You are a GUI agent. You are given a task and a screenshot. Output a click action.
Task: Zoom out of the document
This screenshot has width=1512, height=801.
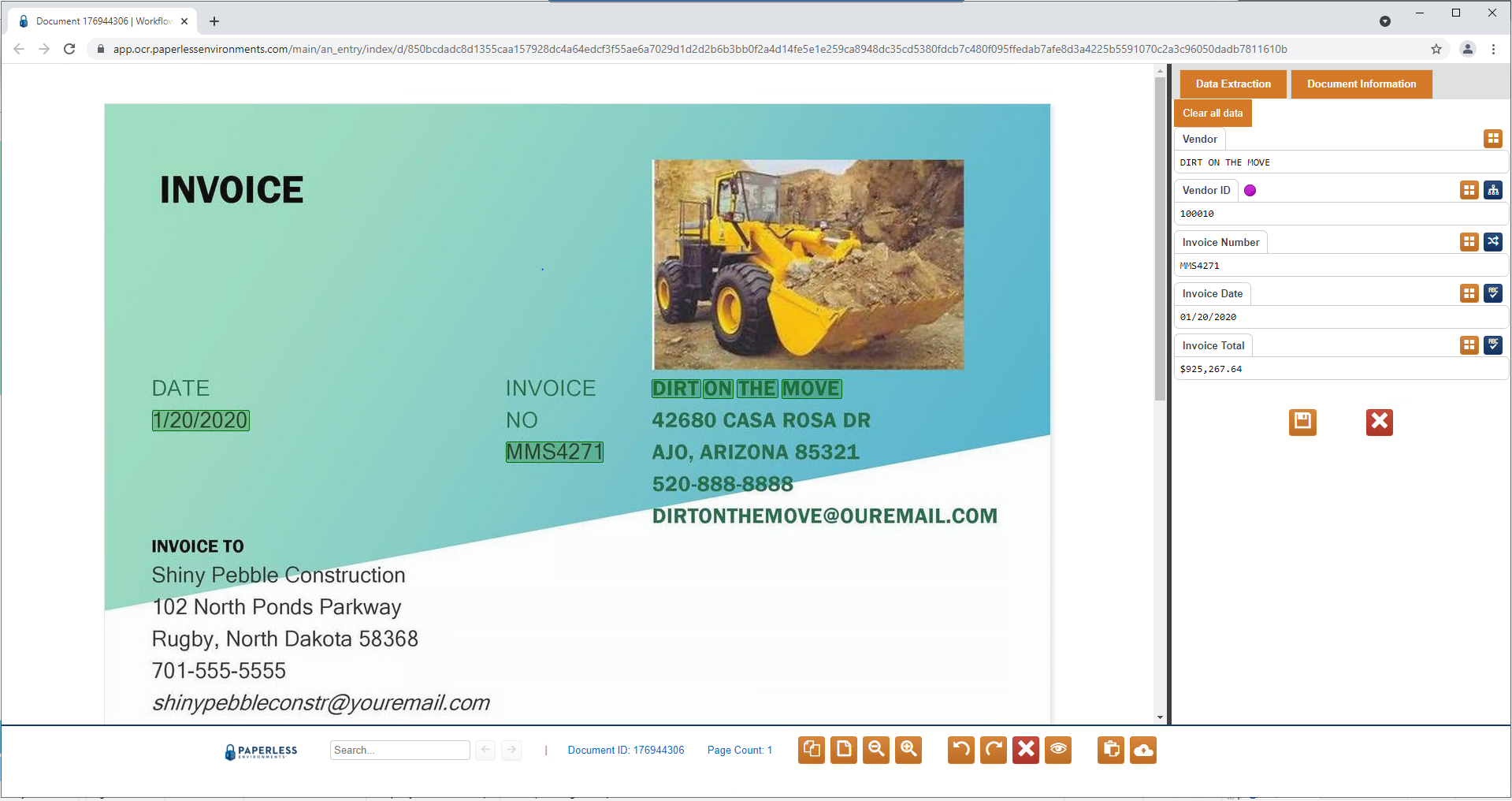876,750
